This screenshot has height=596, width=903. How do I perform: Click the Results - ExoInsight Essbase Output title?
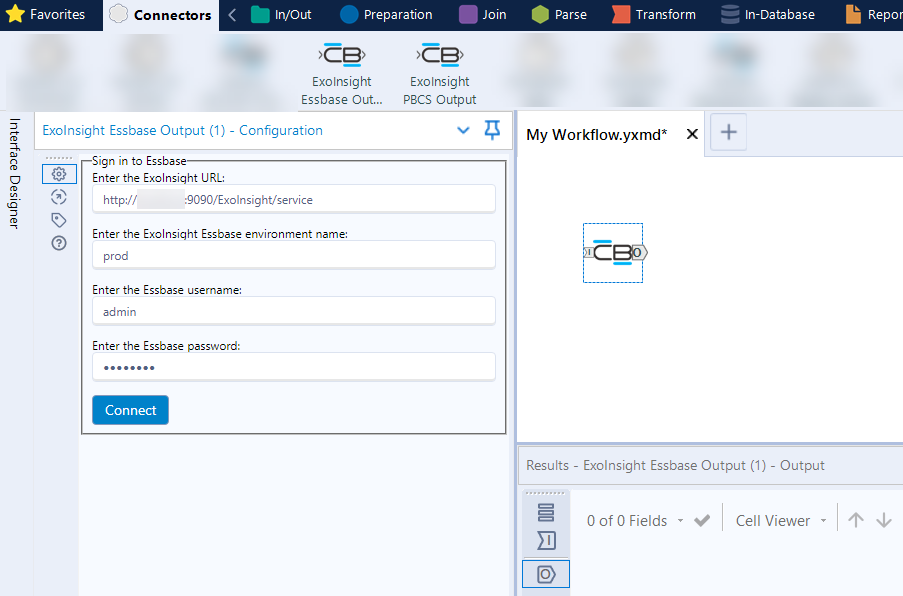[675, 465]
